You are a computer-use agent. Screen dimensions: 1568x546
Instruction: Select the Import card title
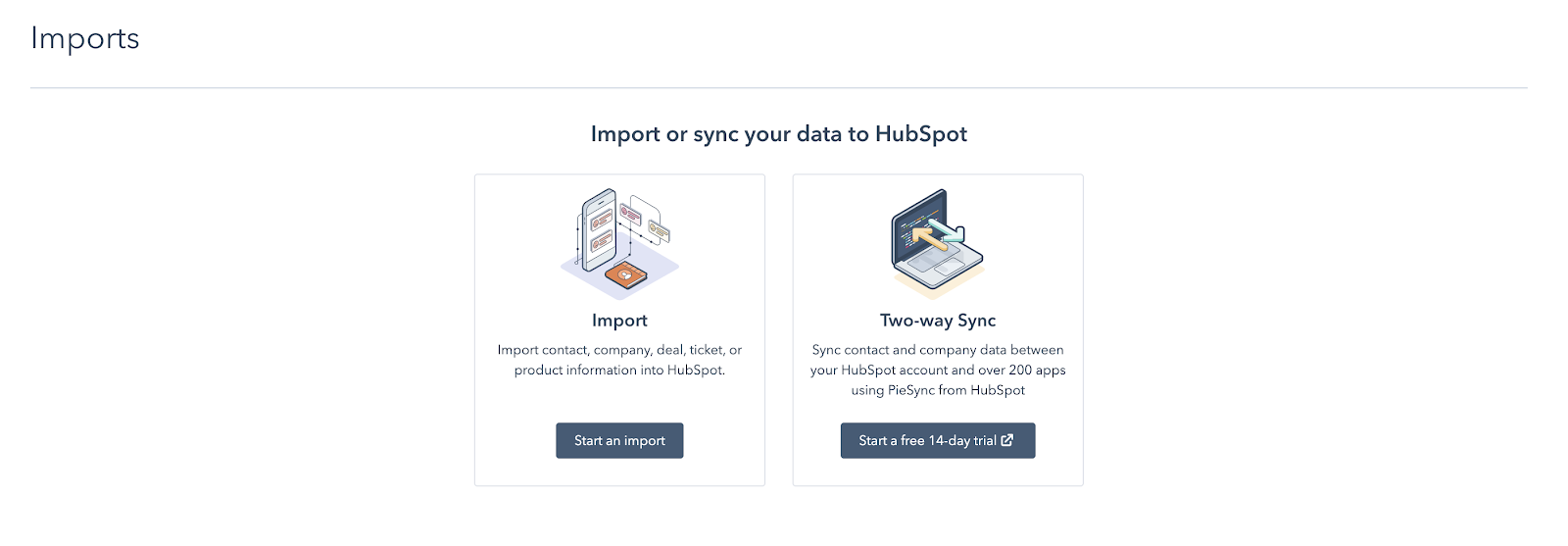pyautogui.click(x=619, y=321)
